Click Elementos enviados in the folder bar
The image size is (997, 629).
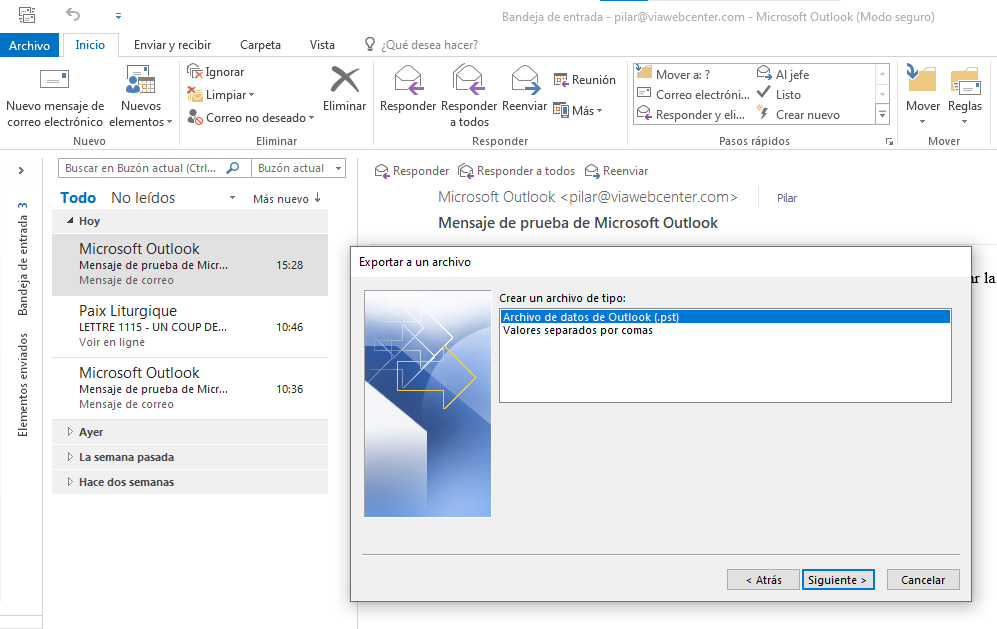coord(23,385)
